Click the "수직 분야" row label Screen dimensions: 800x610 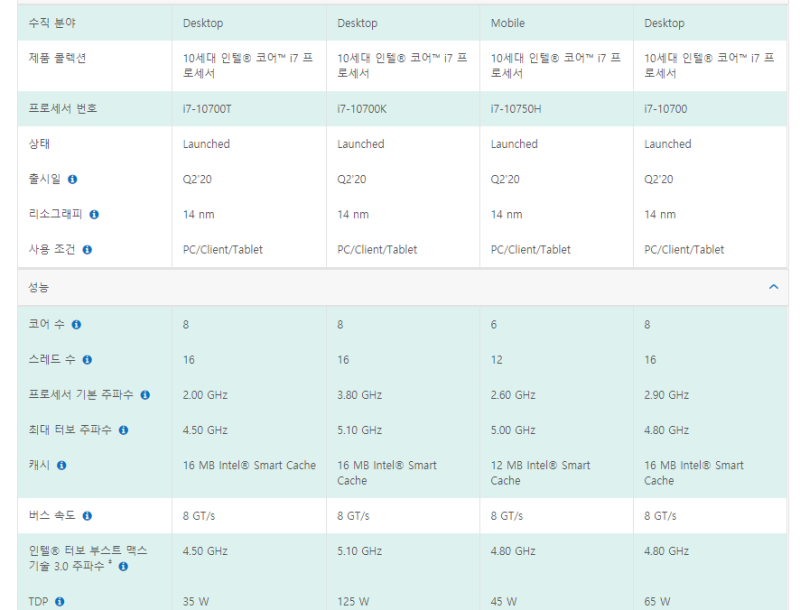(x=52, y=23)
